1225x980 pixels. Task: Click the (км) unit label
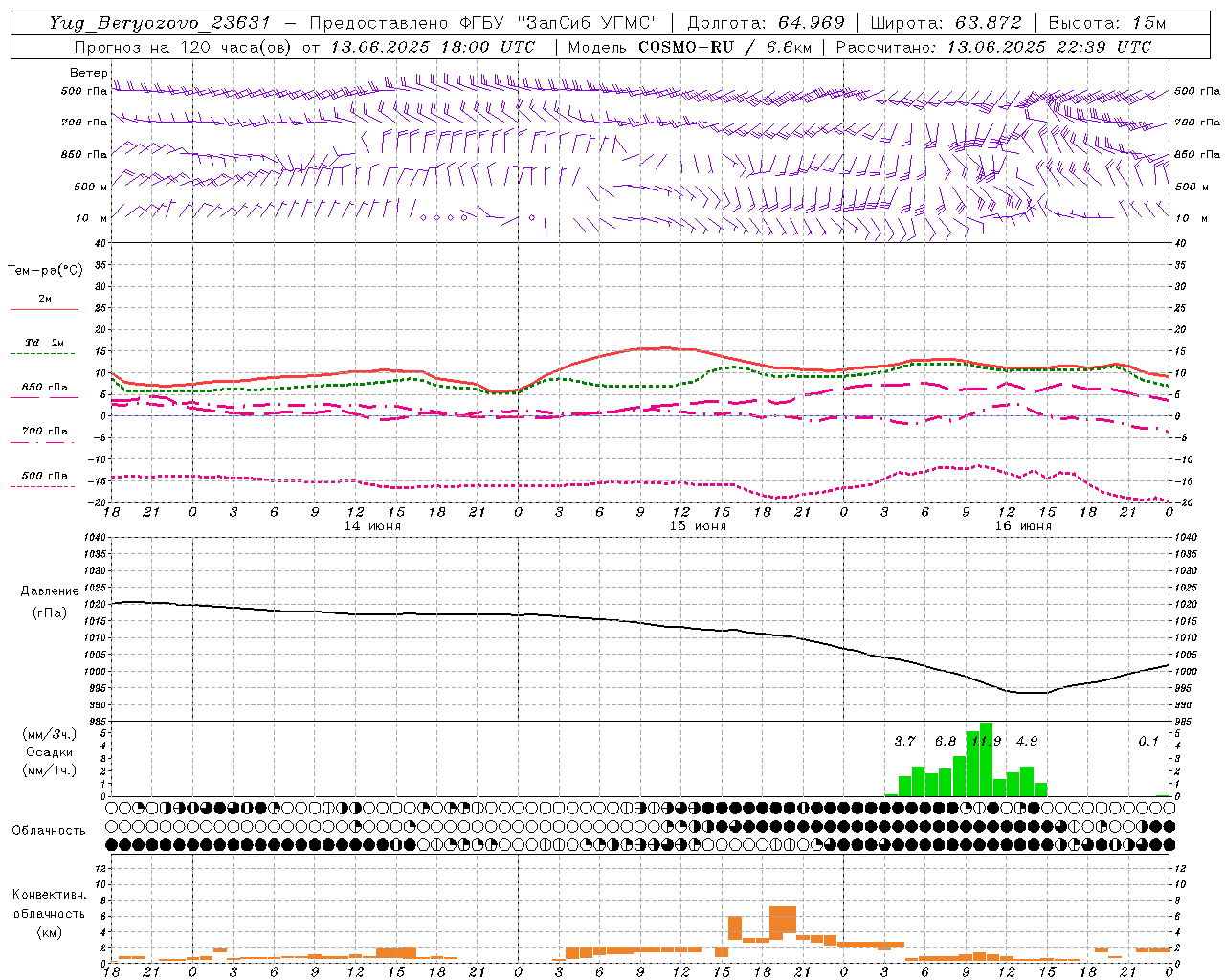tap(50, 932)
